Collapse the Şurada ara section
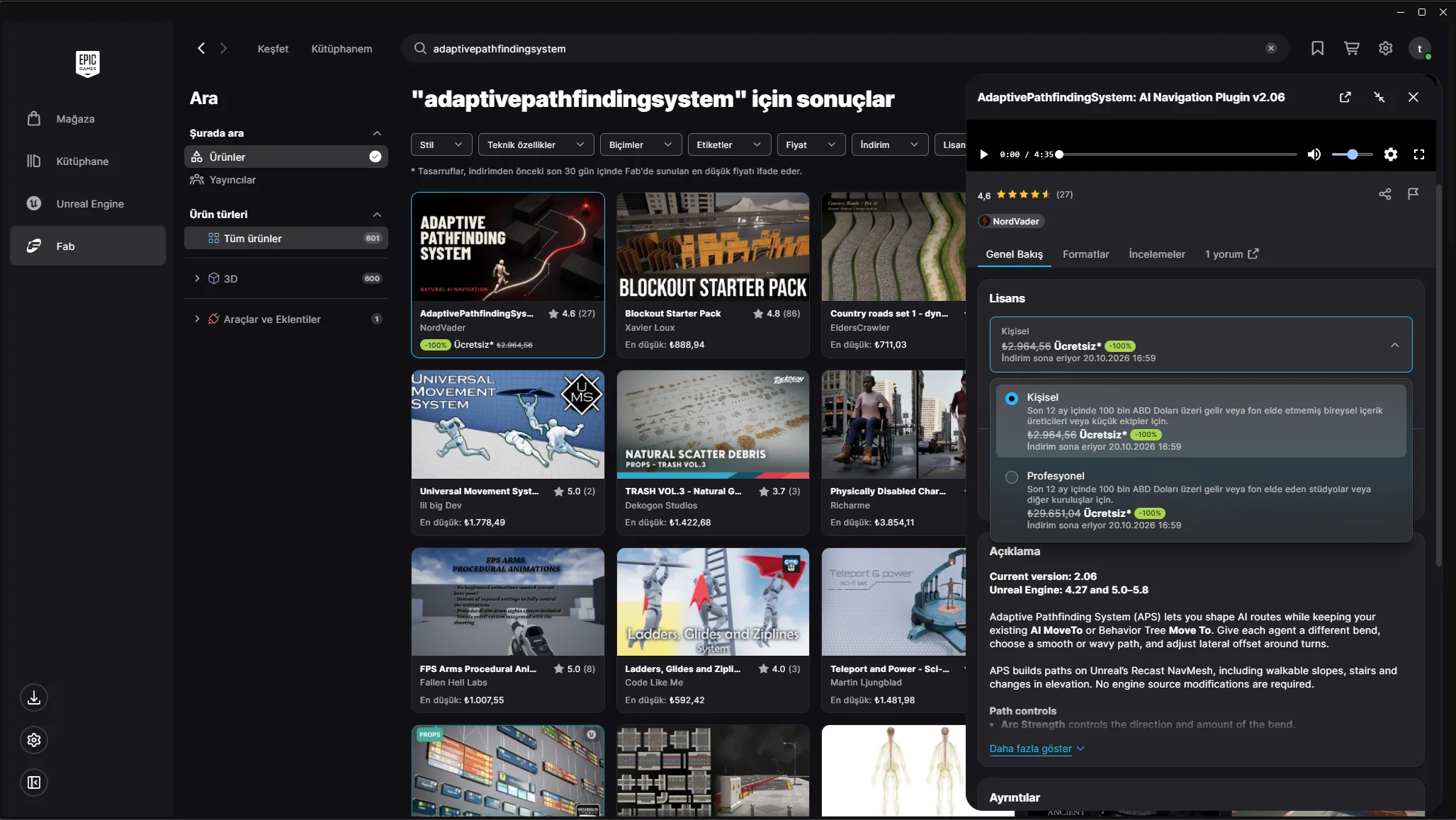 click(377, 133)
